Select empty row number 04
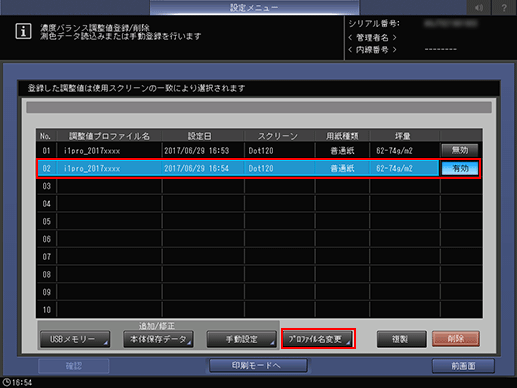This screenshot has height=388, width=517. point(46,204)
